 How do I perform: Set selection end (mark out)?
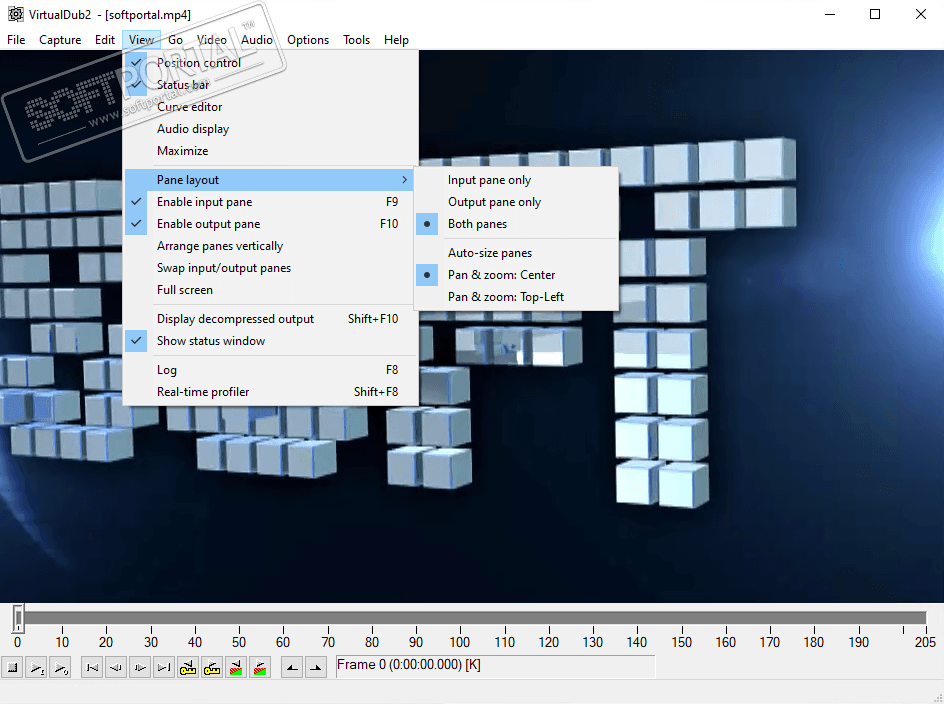click(316, 667)
